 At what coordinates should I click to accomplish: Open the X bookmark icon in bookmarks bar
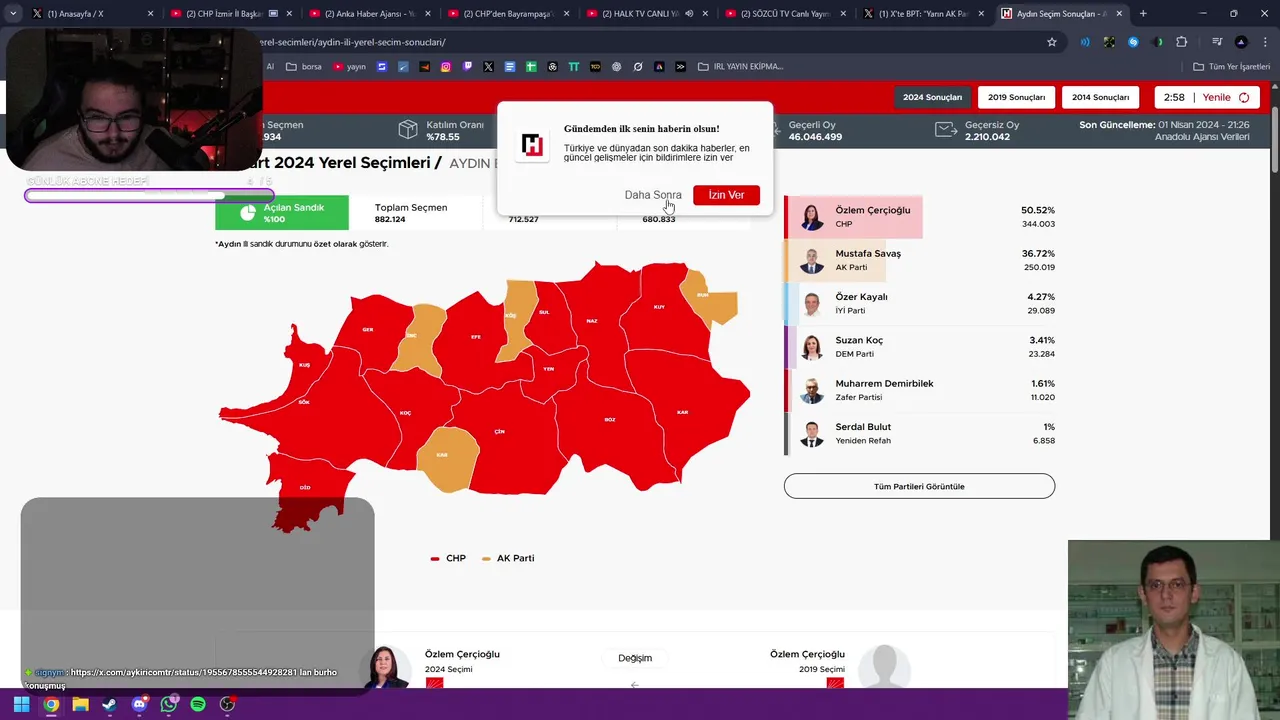tap(488, 67)
